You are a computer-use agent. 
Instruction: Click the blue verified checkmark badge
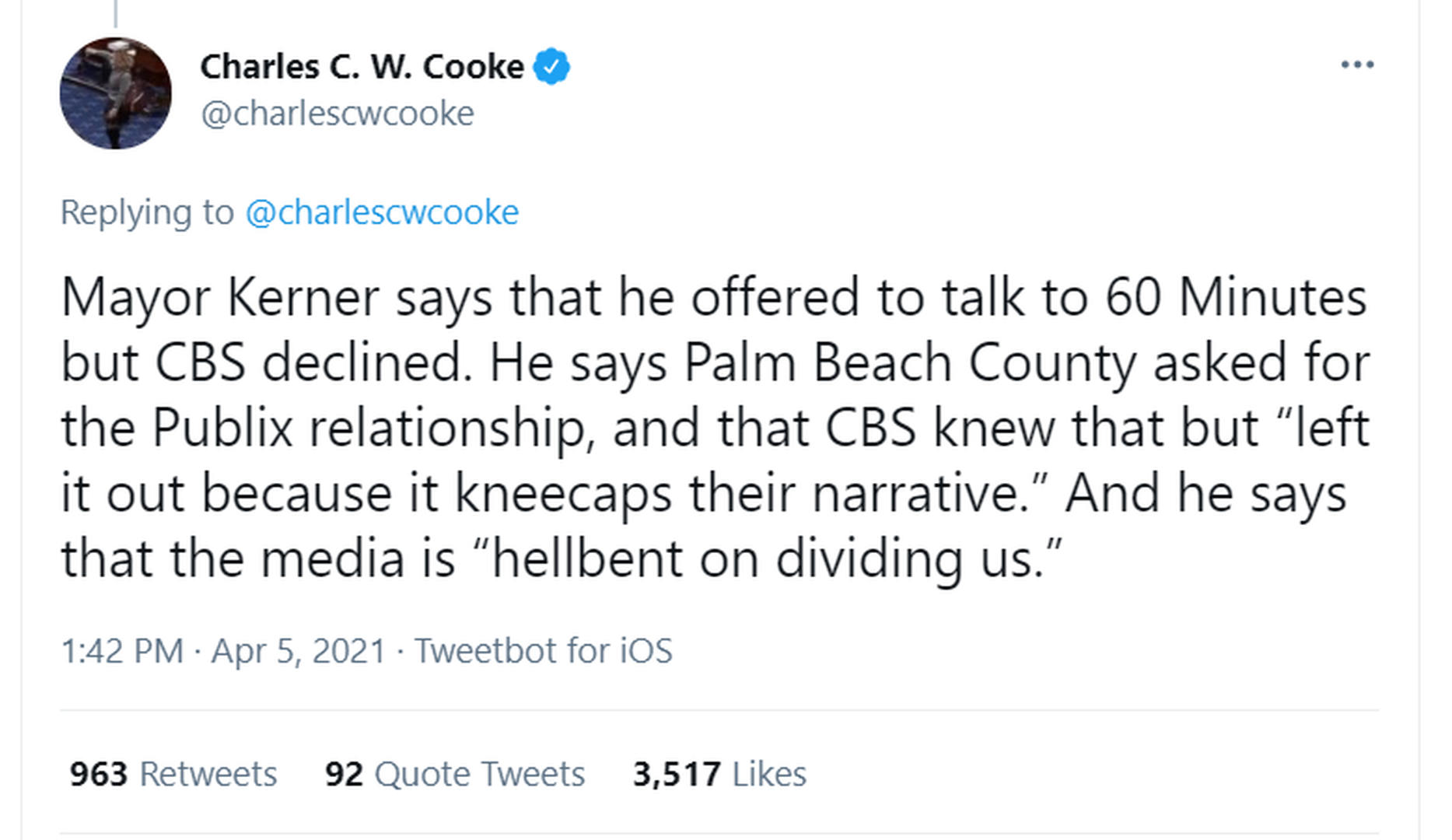coord(551,67)
